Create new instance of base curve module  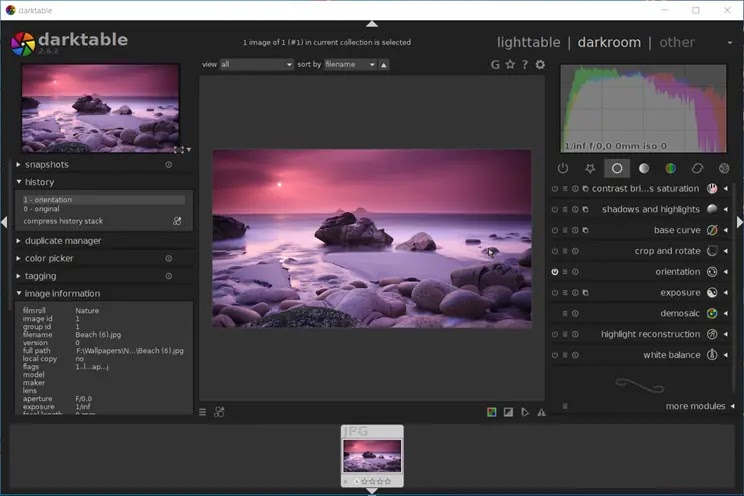[586, 230]
